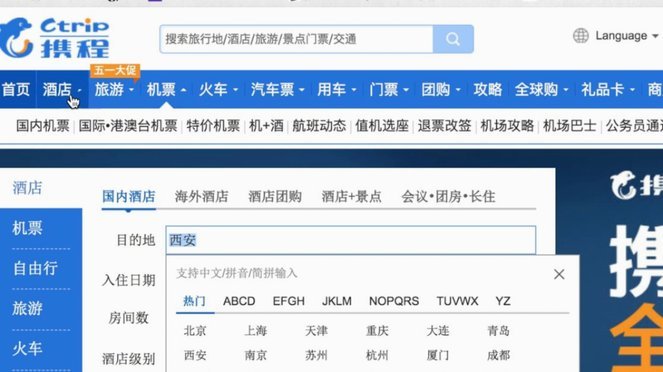The height and width of the screenshot is (372, 663).
Task: Open 机场攻略 link
Action: click(507, 126)
